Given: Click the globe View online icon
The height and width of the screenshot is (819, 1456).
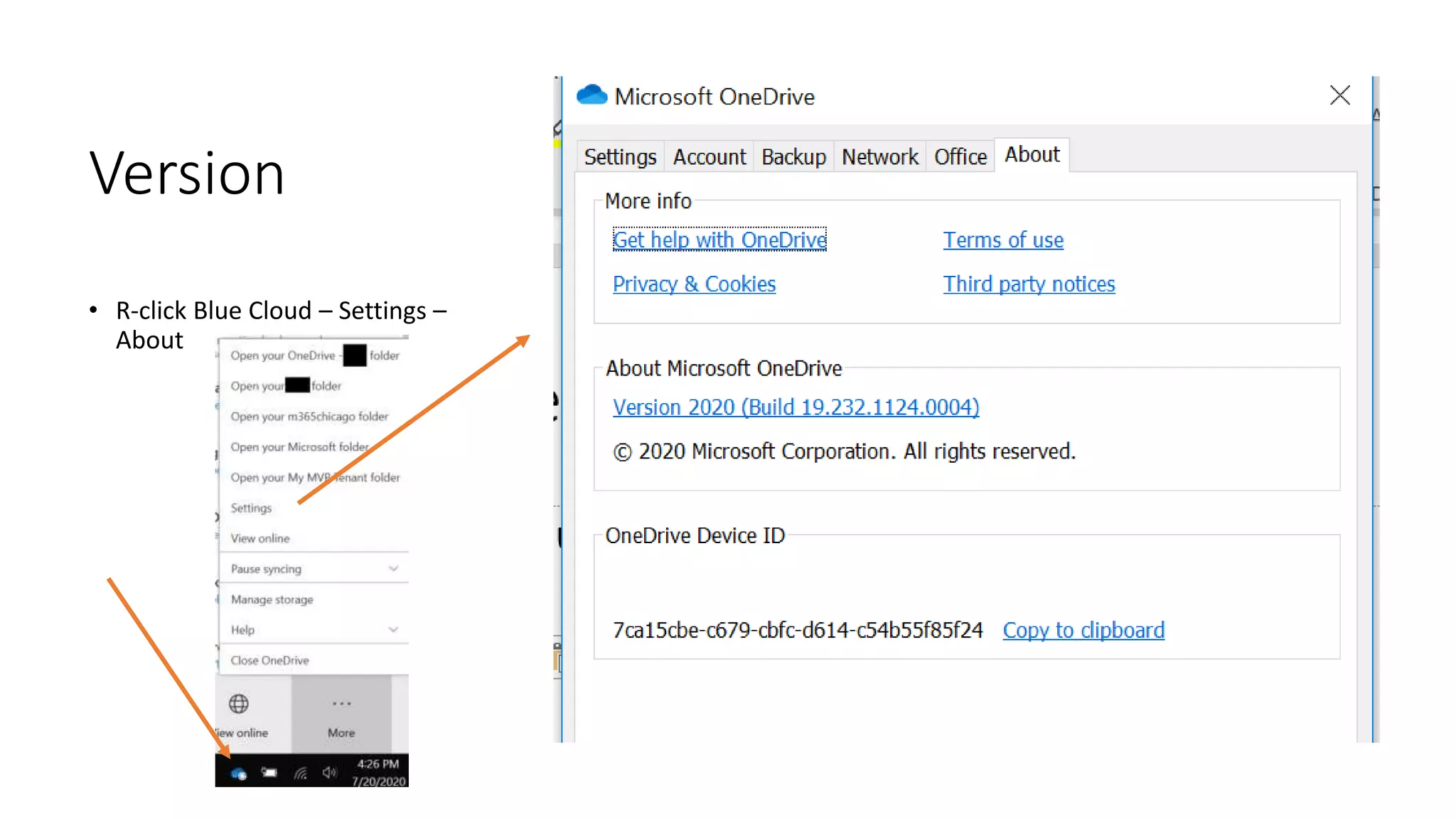Looking at the screenshot, I should 239,704.
